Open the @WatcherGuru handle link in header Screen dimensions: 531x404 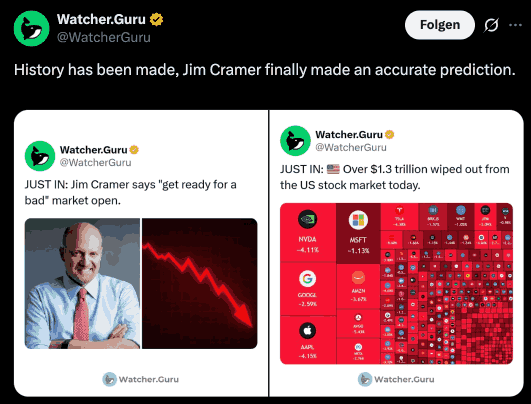pos(104,37)
